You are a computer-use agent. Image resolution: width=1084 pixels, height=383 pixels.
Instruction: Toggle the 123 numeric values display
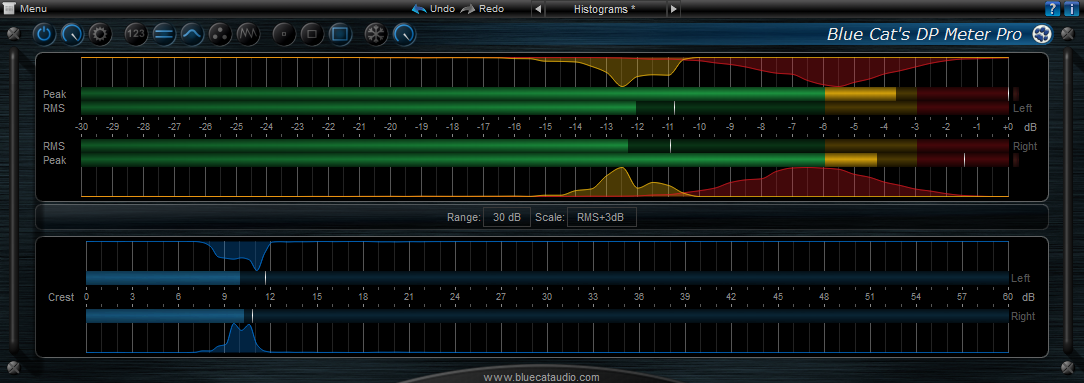coord(136,34)
